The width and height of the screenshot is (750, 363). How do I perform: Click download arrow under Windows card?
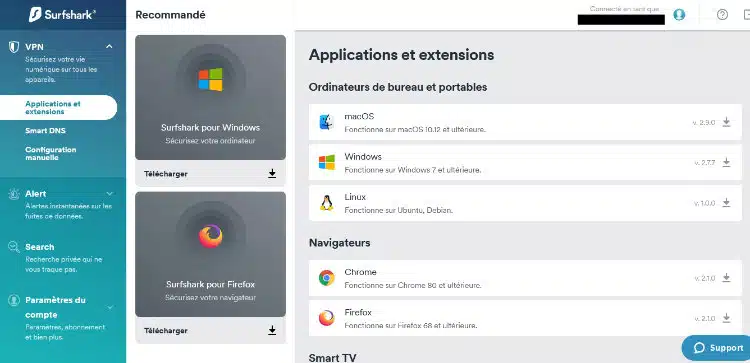click(x=272, y=174)
